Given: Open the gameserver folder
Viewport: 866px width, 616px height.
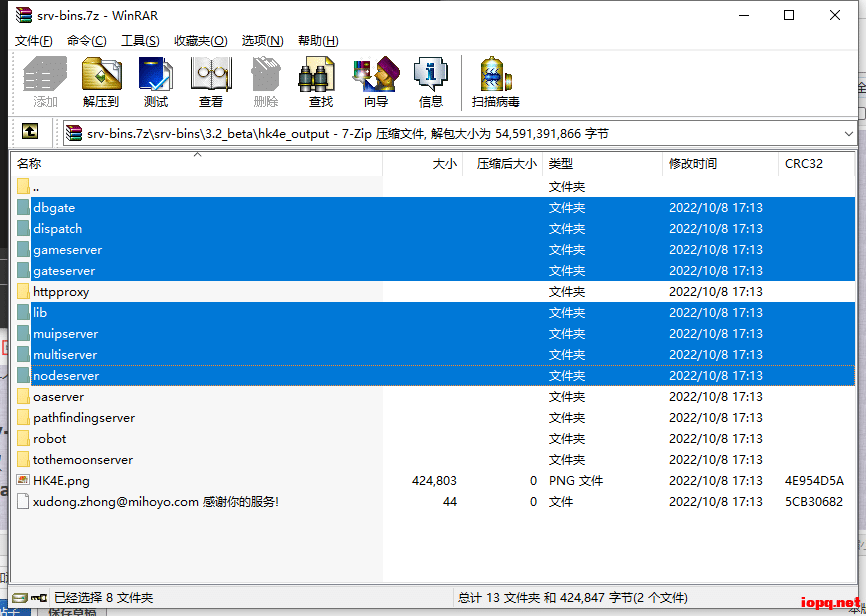Looking at the screenshot, I should pyautogui.click(x=66, y=249).
